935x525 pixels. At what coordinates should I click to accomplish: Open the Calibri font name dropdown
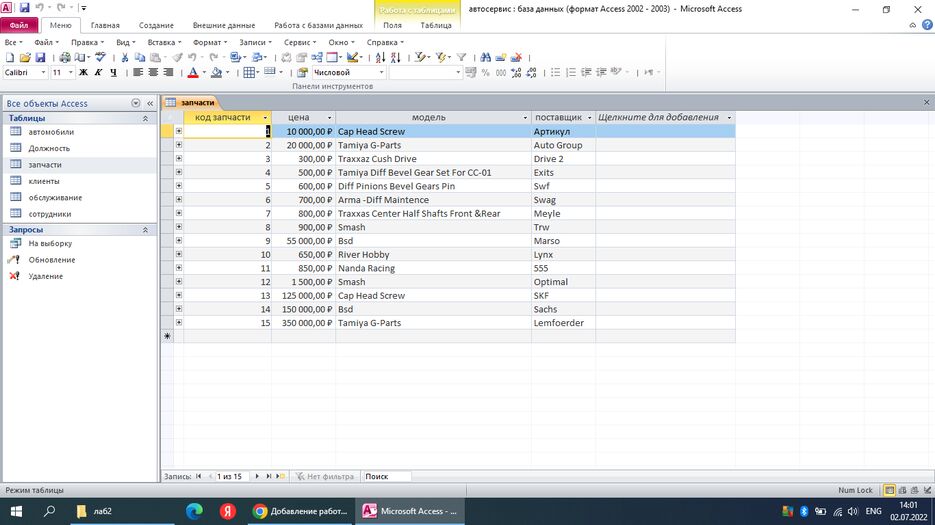pos(43,72)
